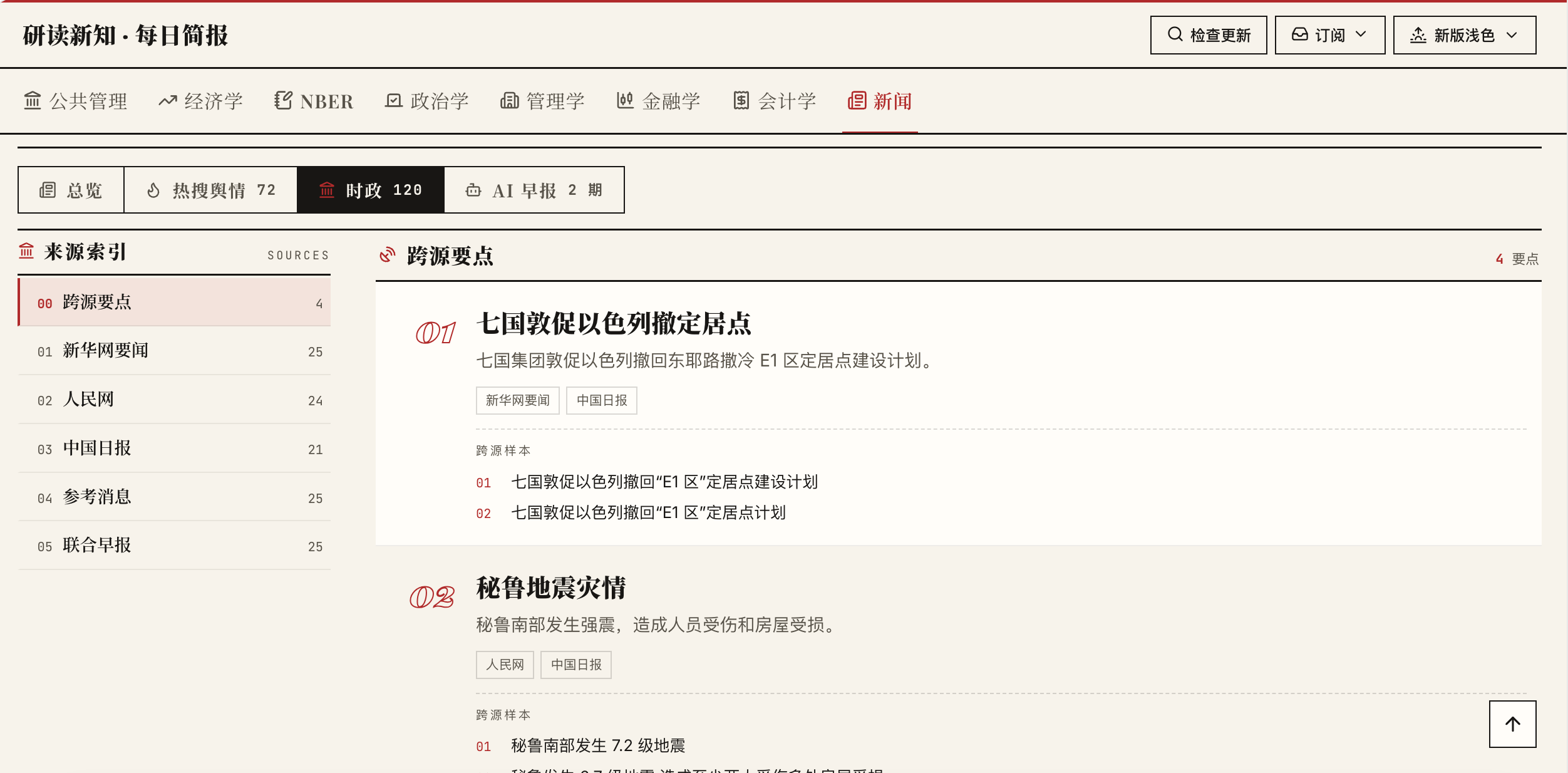This screenshot has height=773, width=1568.
Task: Click the theme icon beside 新版浅色
Action: pos(1418,35)
